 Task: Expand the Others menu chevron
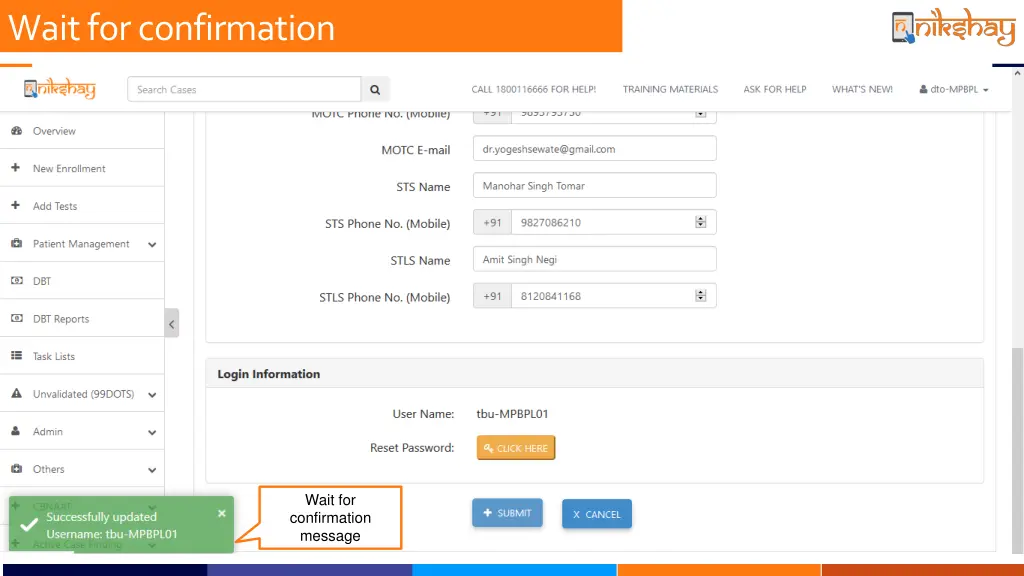pyautogui.click(x=152, y=470)
